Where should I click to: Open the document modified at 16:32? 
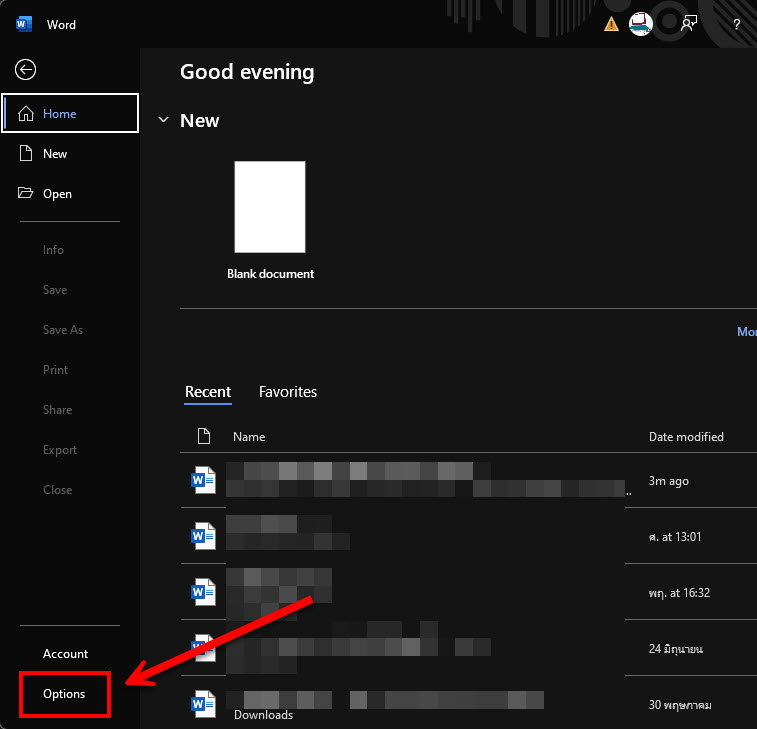[468, 592]
